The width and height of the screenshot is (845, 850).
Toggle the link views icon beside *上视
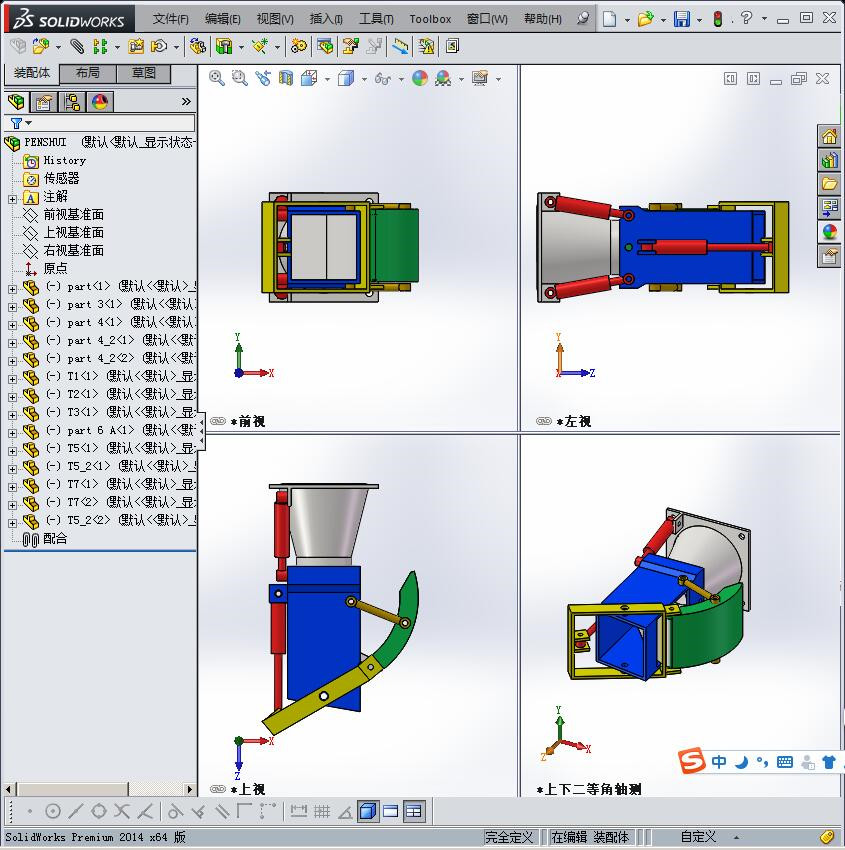click(218, 789)
